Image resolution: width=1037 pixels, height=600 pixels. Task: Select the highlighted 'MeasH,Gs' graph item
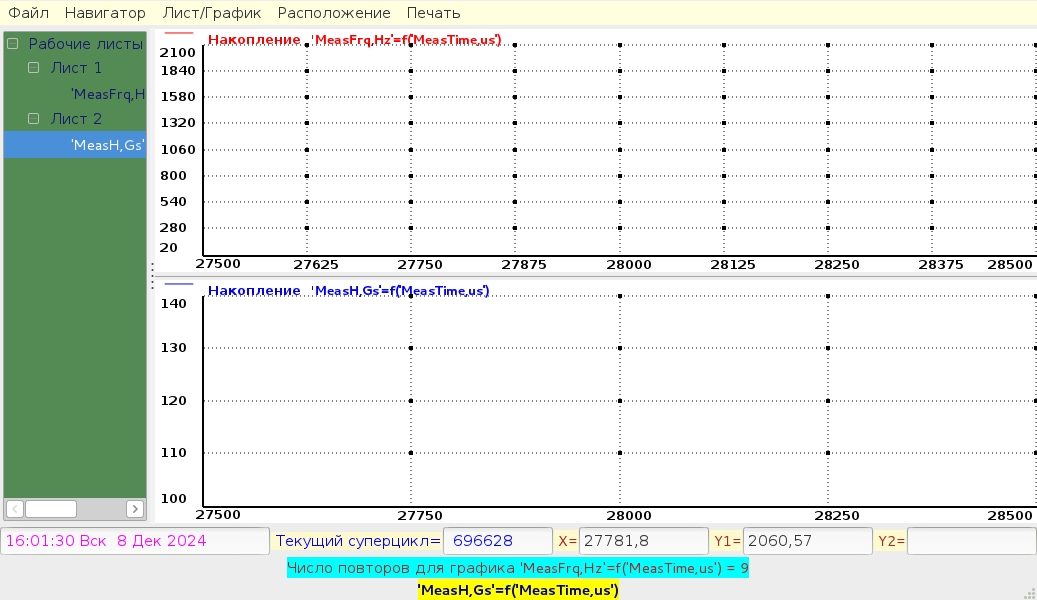click(x=108, y=145)
